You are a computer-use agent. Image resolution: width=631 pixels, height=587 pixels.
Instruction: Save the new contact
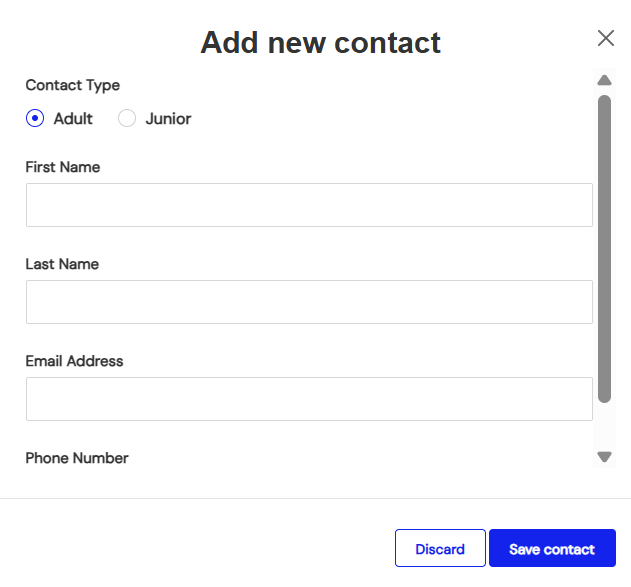tap(552, 549)
